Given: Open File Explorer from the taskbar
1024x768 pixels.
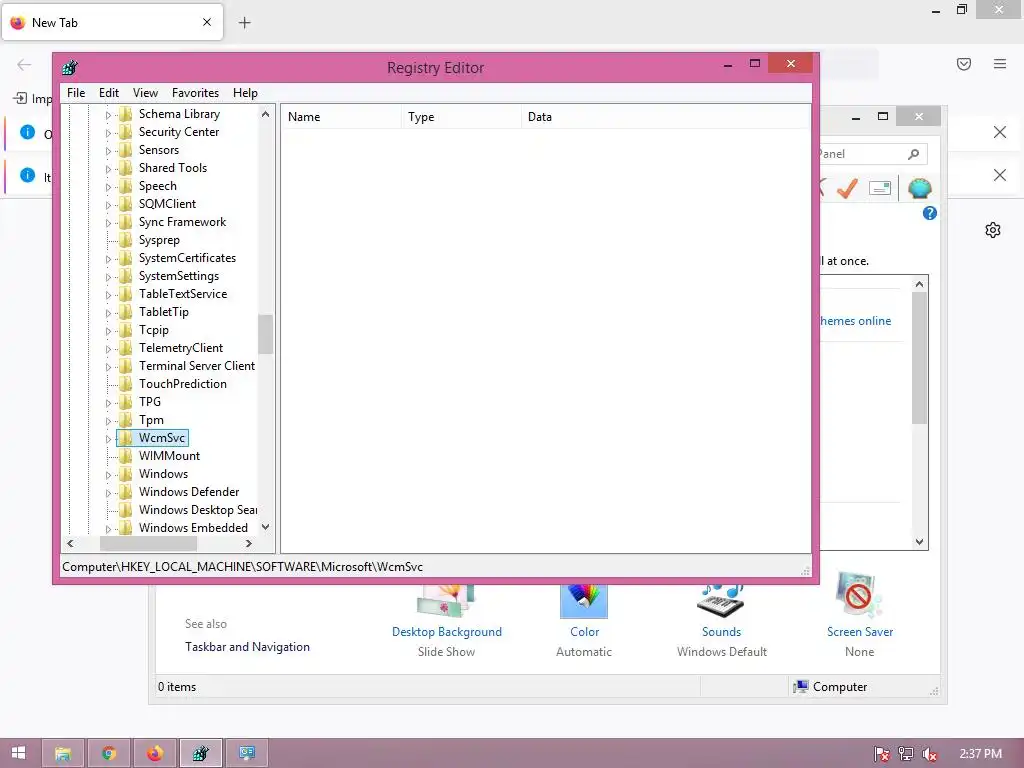Looking at the screenshot, I should [63, 753].
